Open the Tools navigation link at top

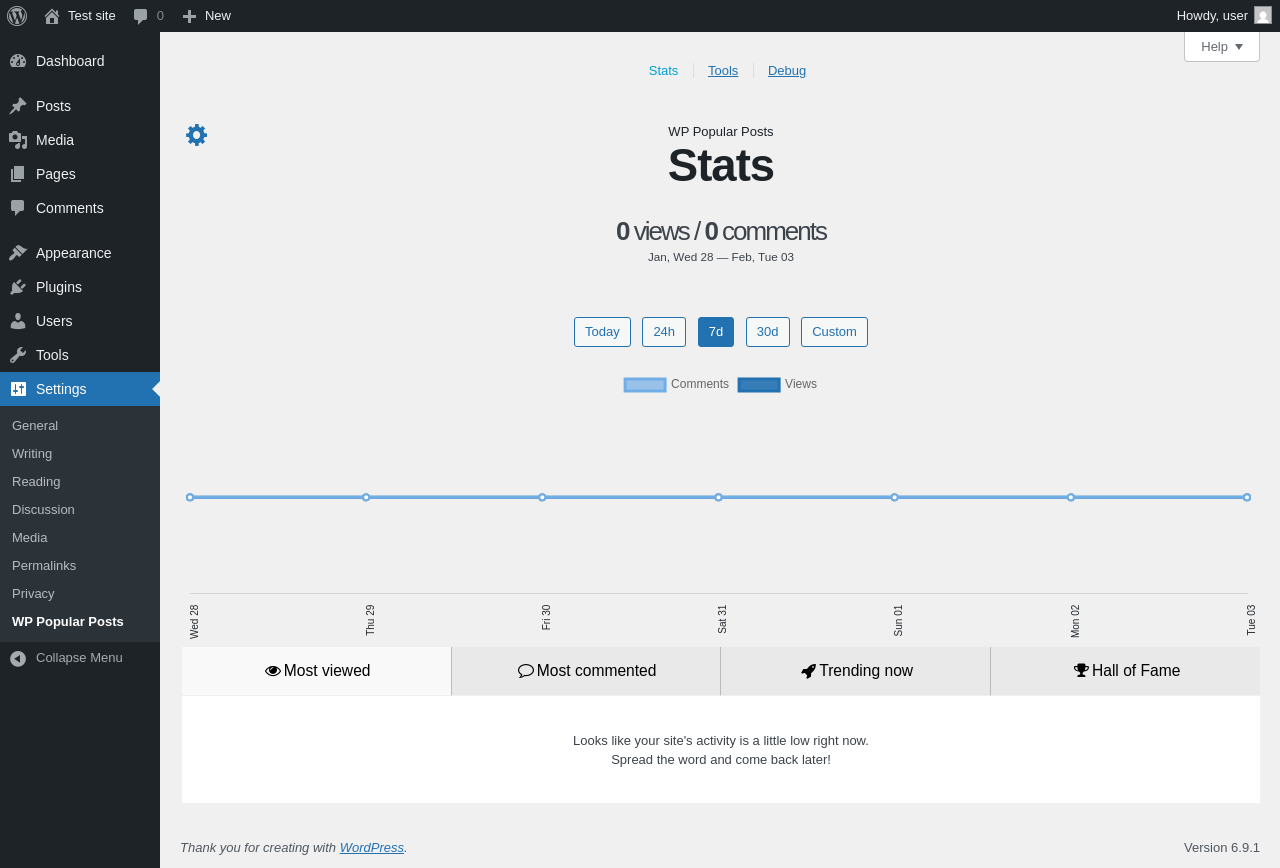[723, 71]
